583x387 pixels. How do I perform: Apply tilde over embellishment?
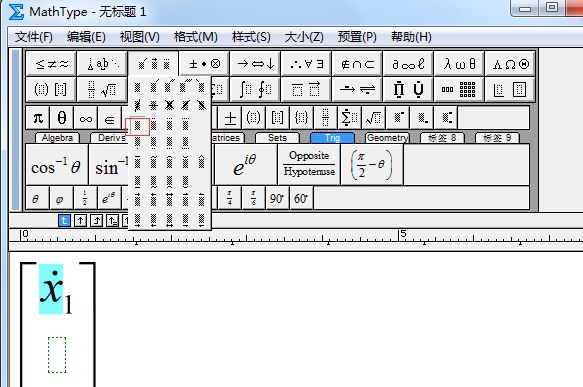pos(154,162)
